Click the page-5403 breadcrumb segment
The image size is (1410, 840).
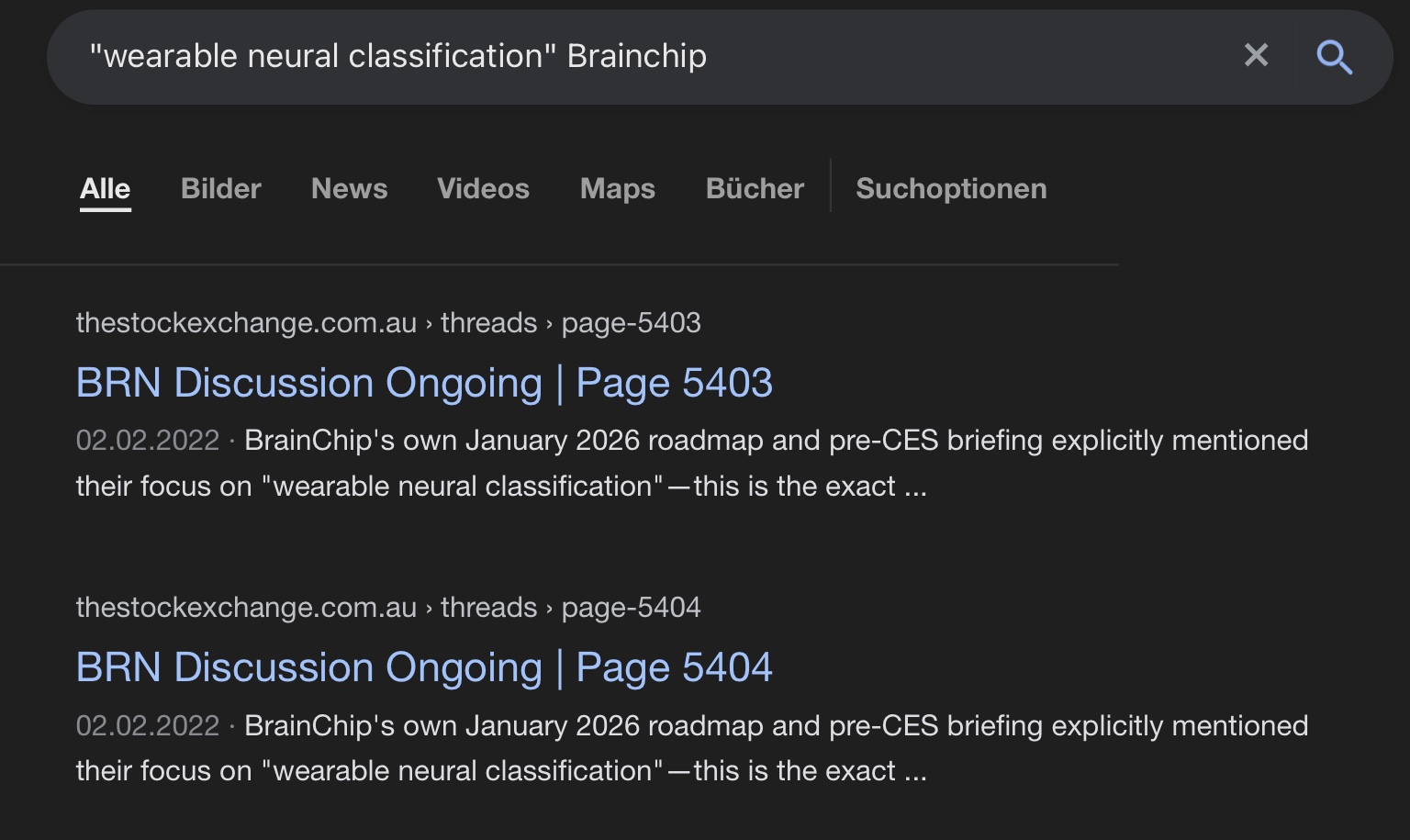click(x=631, y=323)
